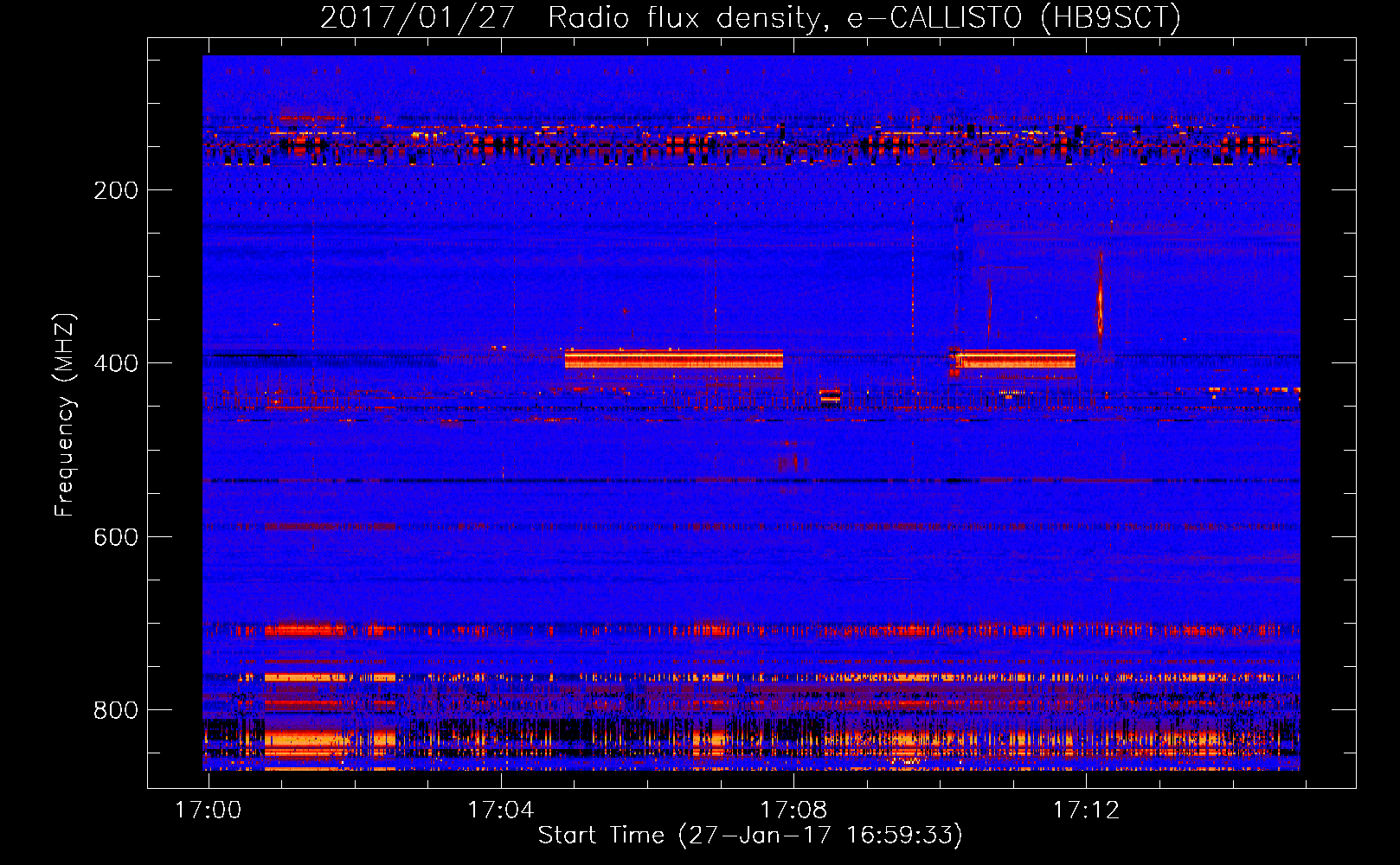Click the 17:12 time tick label
The image size is (1400, 865).
pos(1086,811)
